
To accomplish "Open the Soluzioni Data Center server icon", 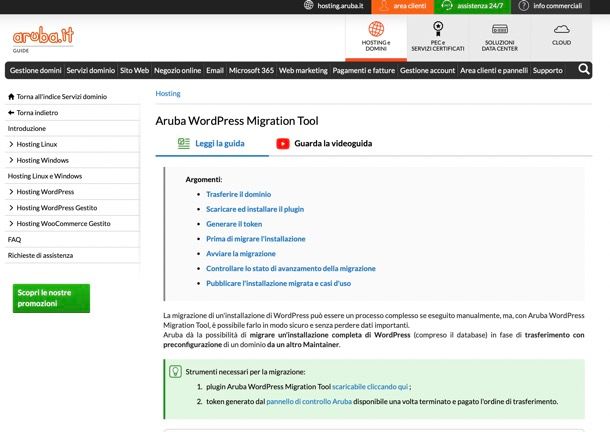I will 500,29.
